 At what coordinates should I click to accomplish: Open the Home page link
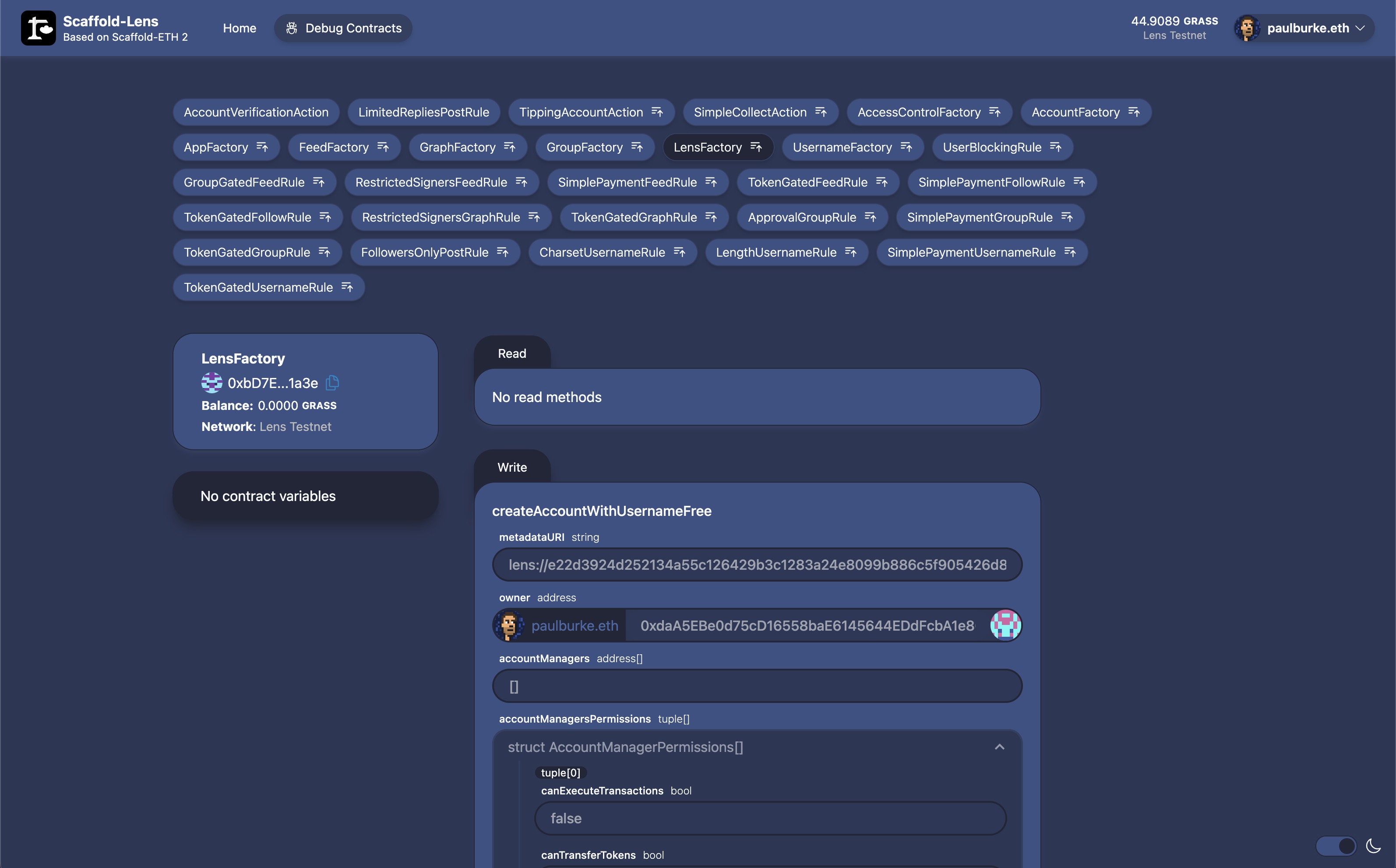coord(240,28)
